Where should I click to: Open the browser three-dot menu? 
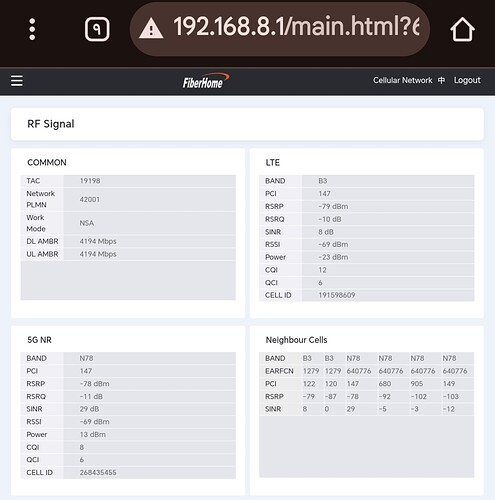point(32,29)
